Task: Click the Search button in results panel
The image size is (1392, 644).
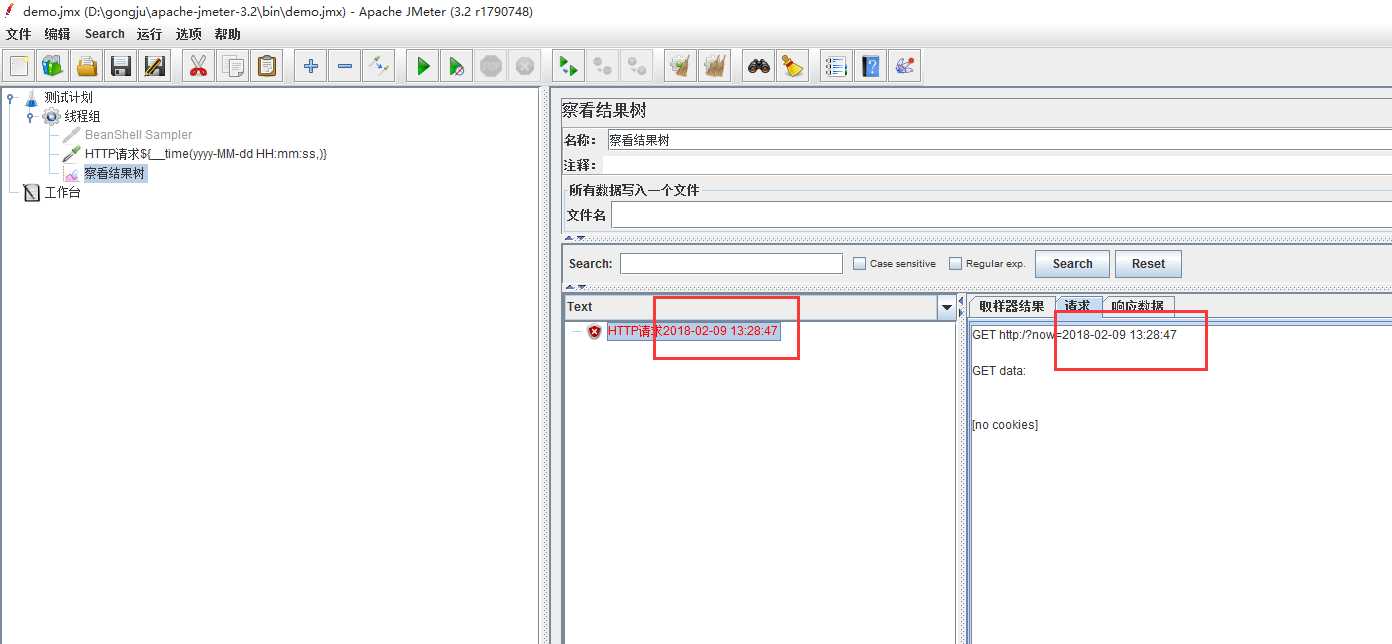Action: click(1072, 264)
